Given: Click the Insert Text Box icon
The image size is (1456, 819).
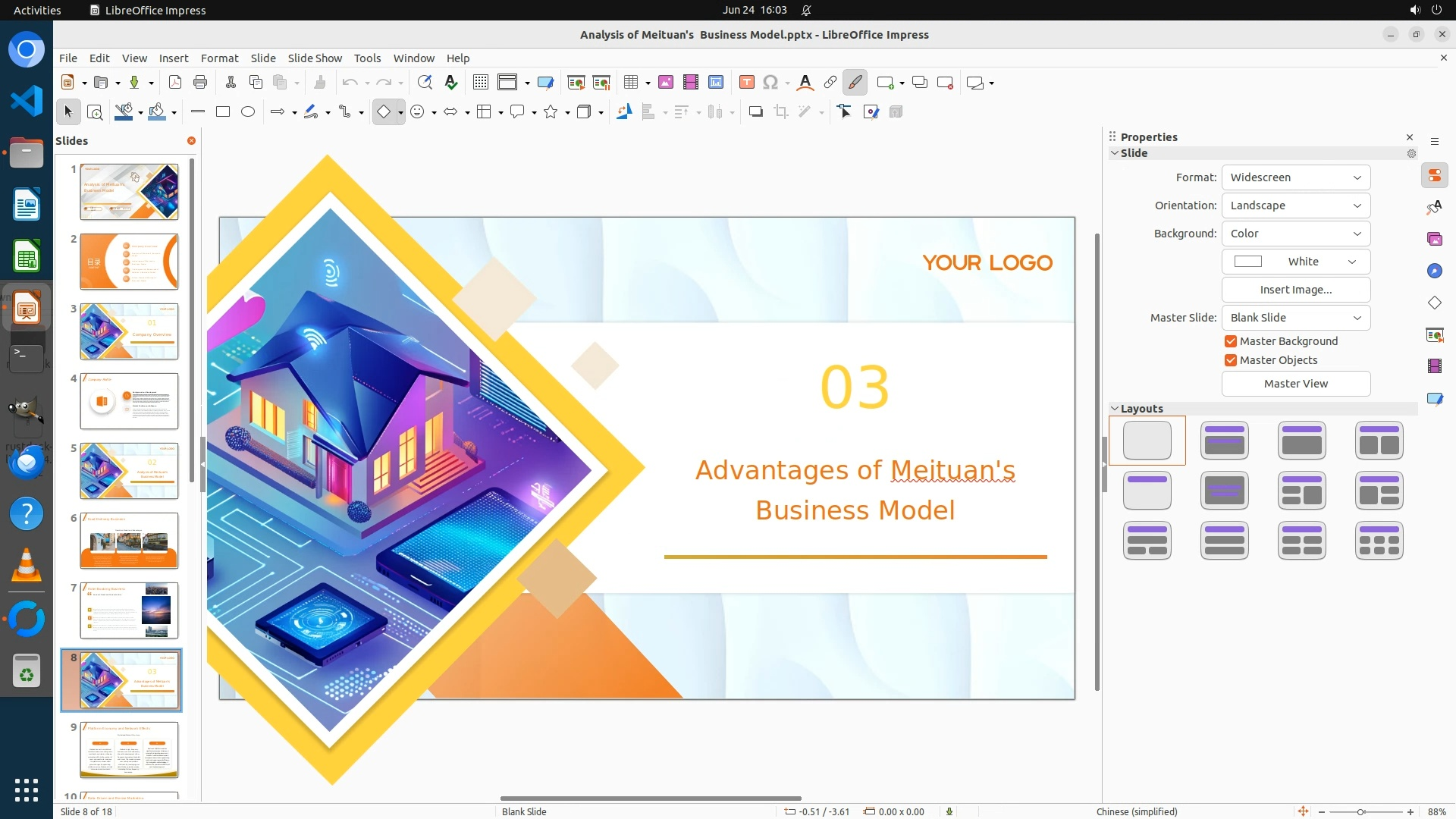Looking at the screenshot, I should click(746, 83).
